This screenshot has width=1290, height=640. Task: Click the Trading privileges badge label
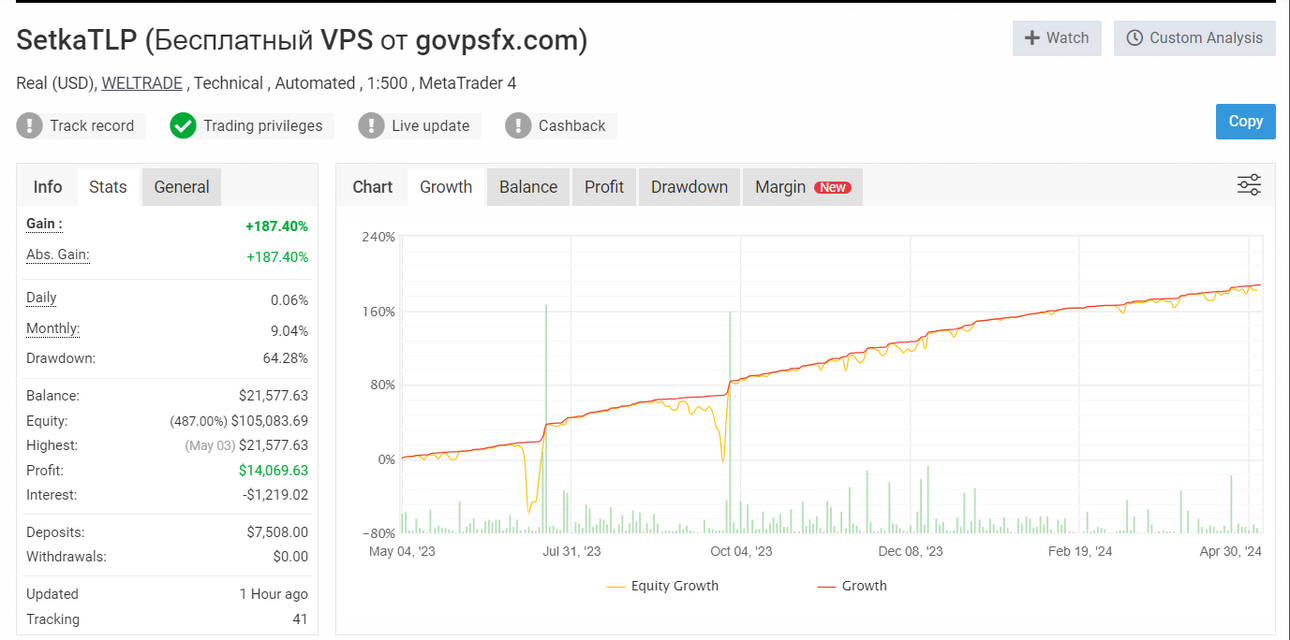263,126
